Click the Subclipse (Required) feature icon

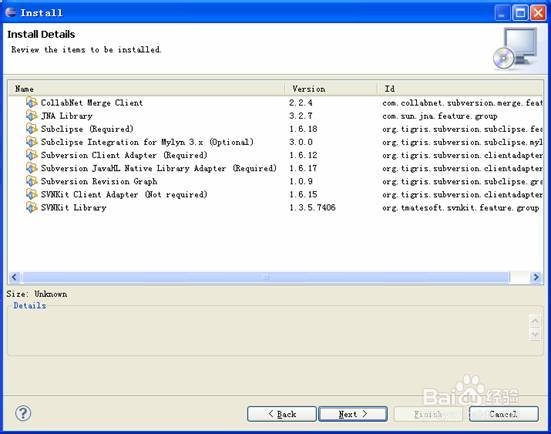pos(31,129)
